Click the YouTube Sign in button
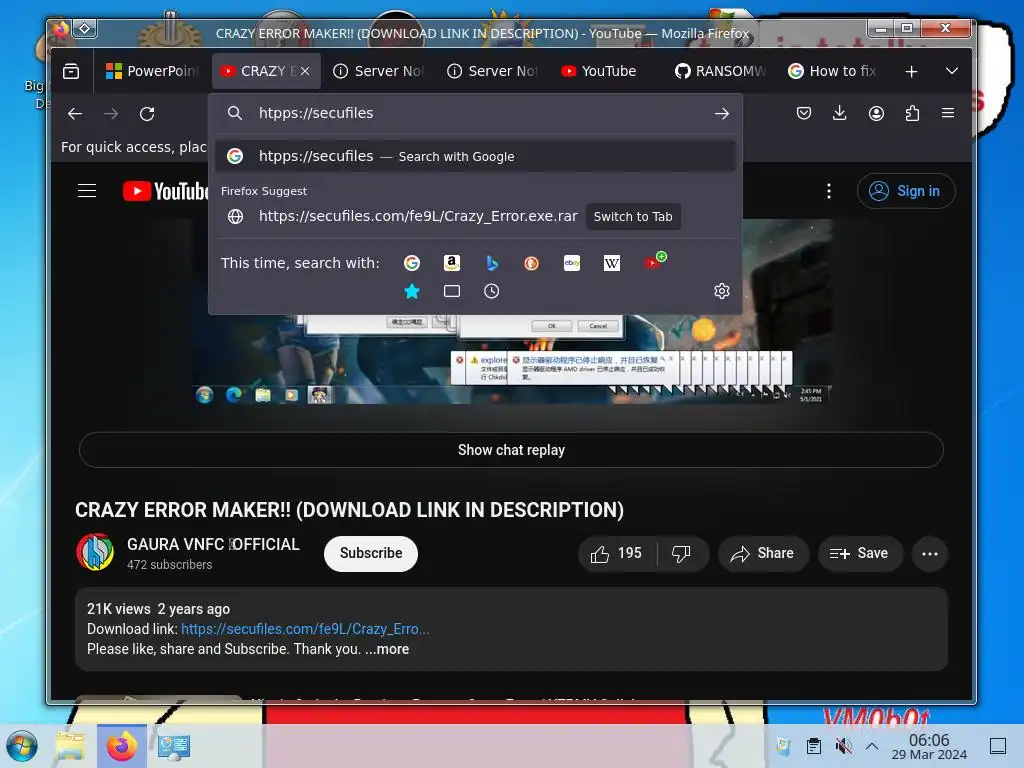 [906, 191]
